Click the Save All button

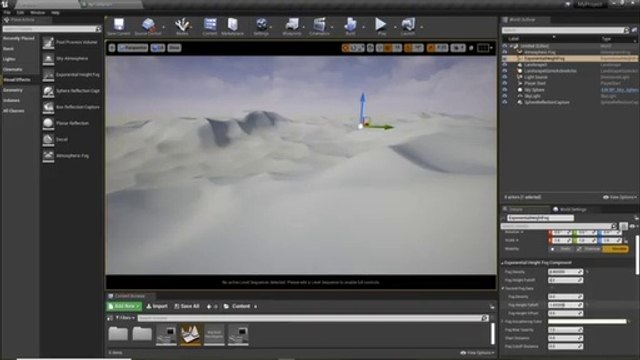pyautogui.click(x=187, y=306)
